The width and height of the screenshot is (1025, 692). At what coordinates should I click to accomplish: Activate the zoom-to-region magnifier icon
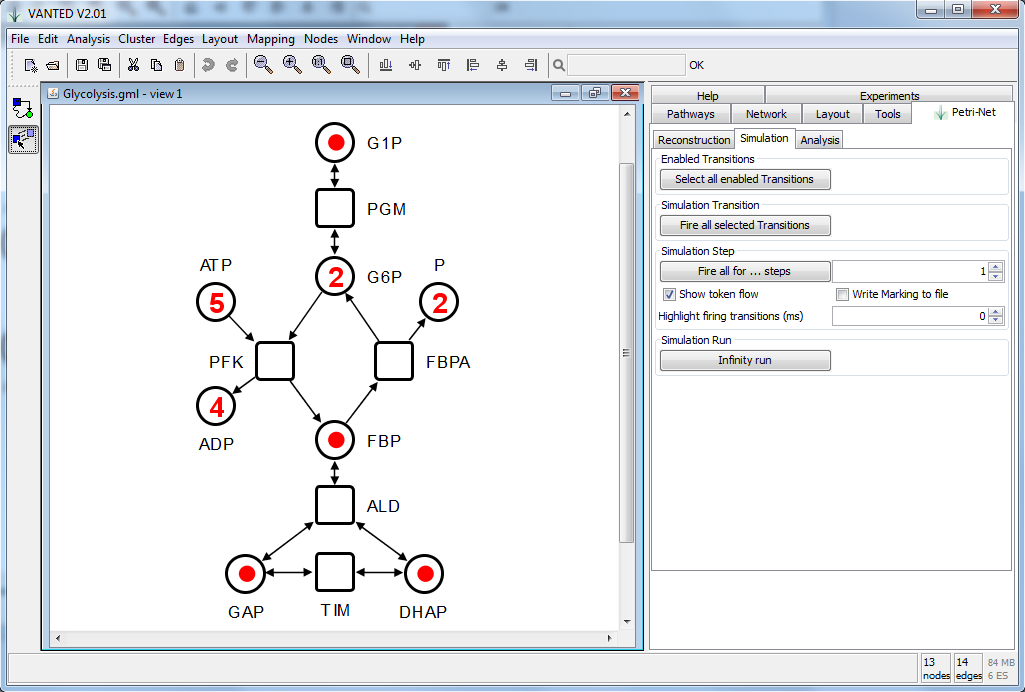(350, 65)
